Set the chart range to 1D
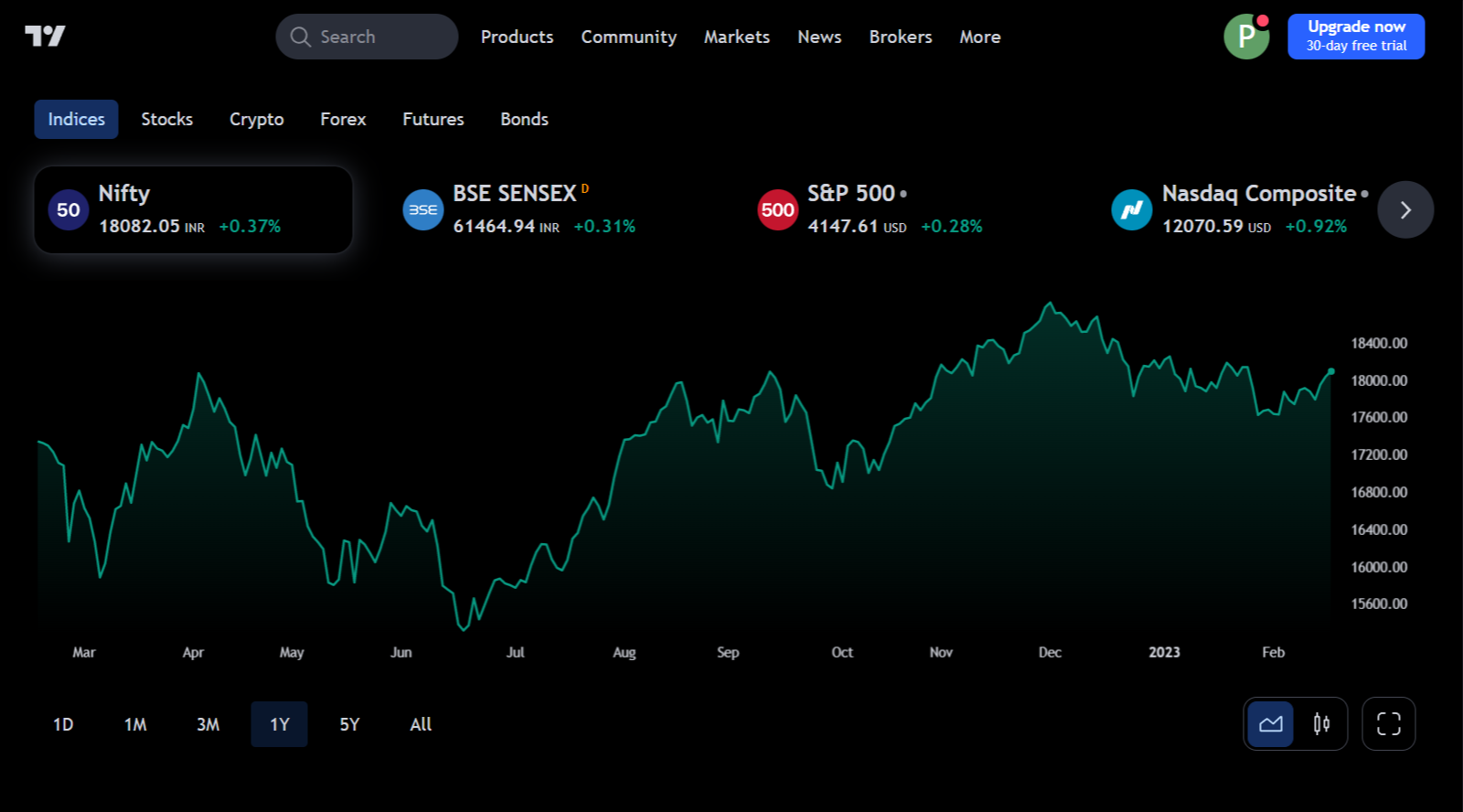 [63, 724]
